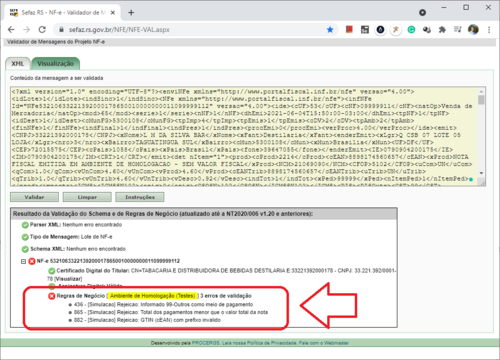Open the Chrome extensions puzzle icon

(x=442, y=30)
